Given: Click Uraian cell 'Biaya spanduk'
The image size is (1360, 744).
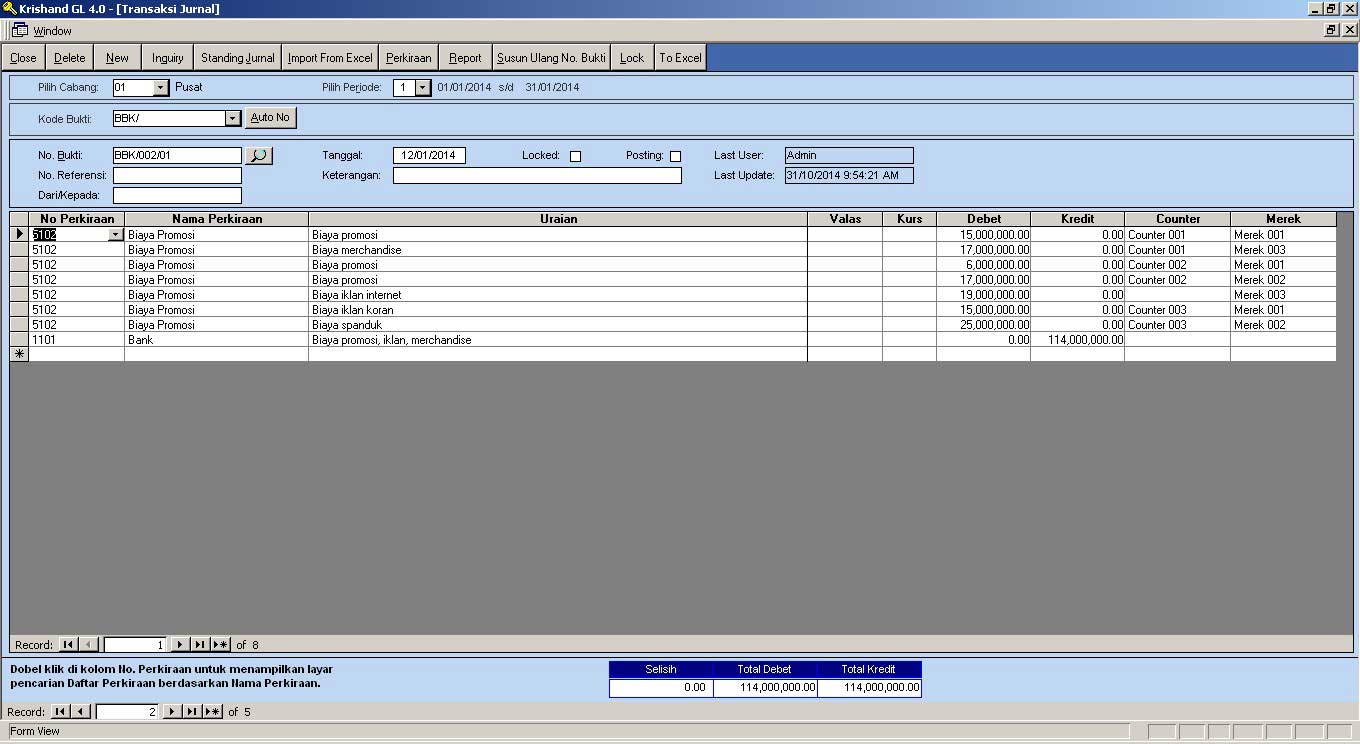Looking at the screenshot, I should 558,325.
